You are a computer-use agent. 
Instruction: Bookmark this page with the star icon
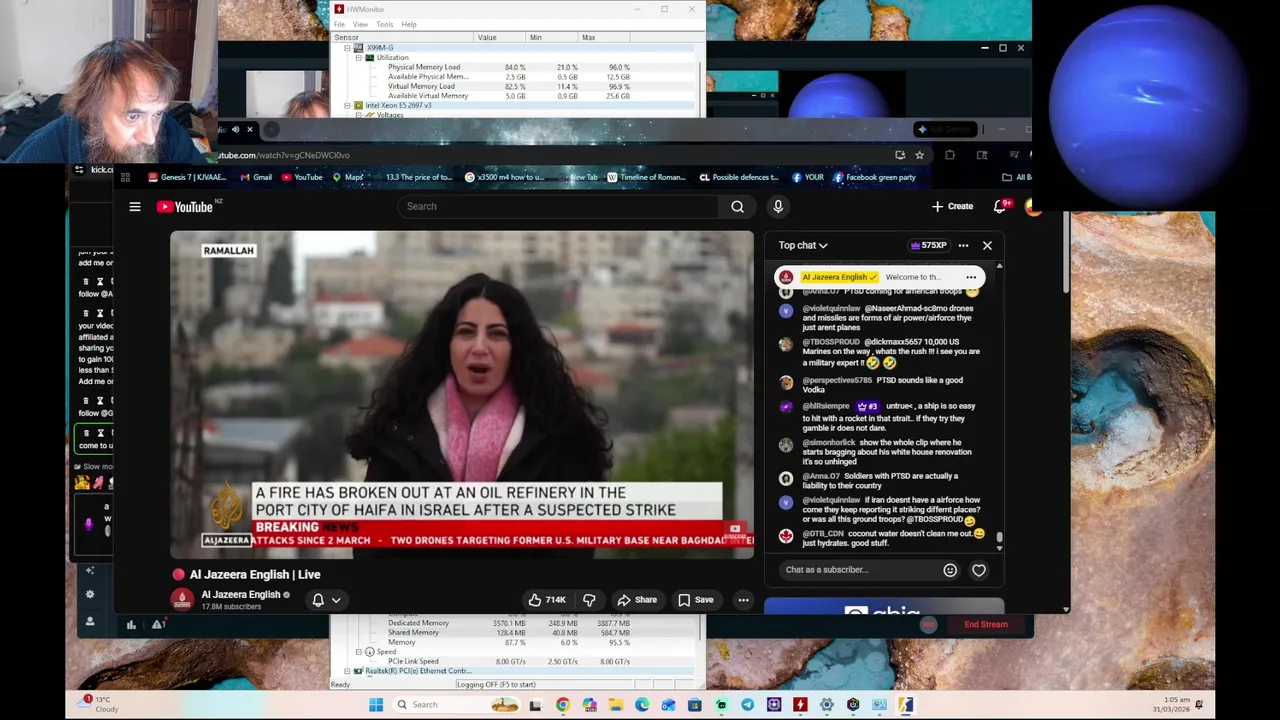pyautogui.click(x=919, y=155)
